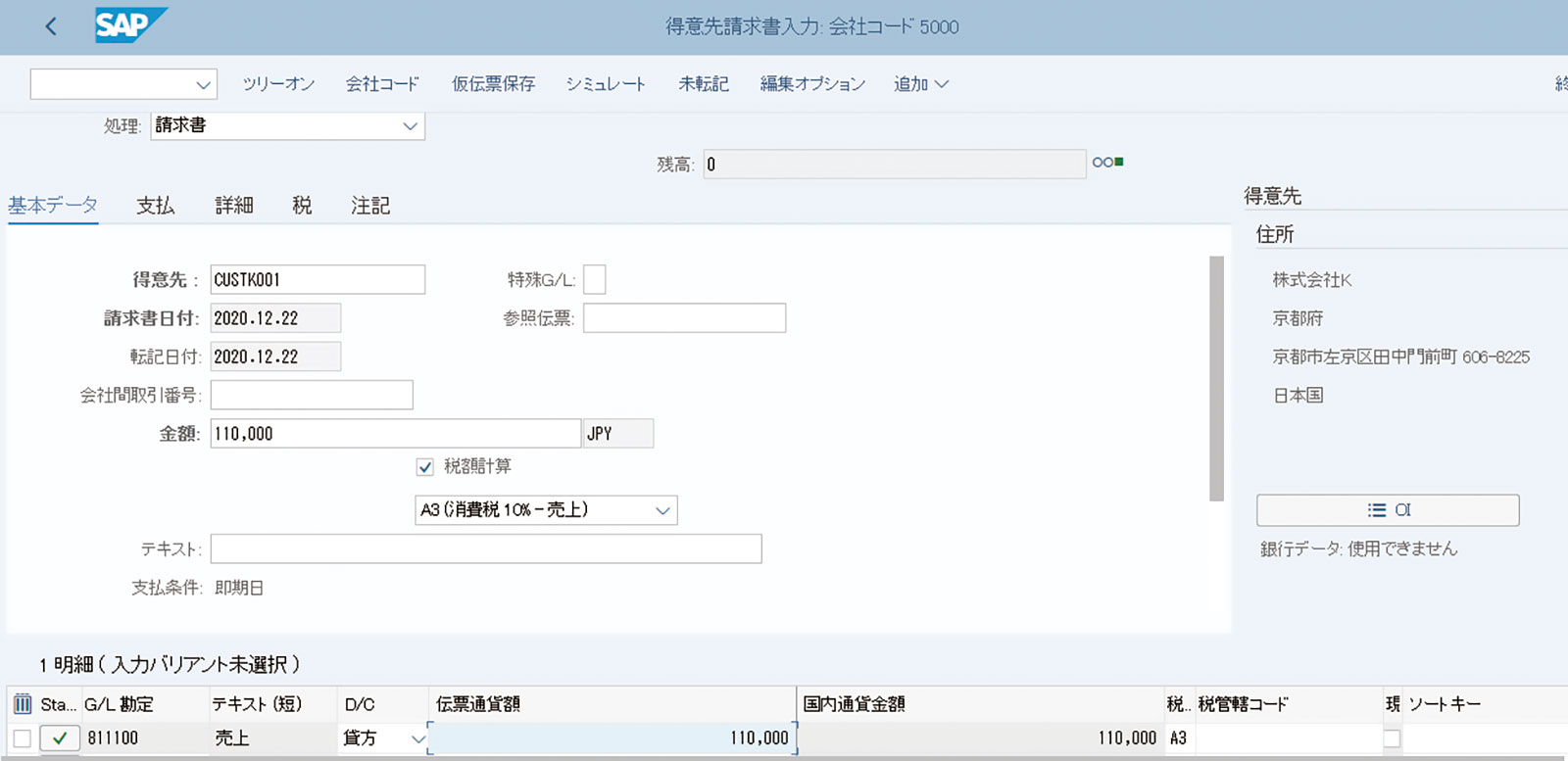
Task: Open the 税 tab
Action: pyautogui.click(x=302, y=206)
